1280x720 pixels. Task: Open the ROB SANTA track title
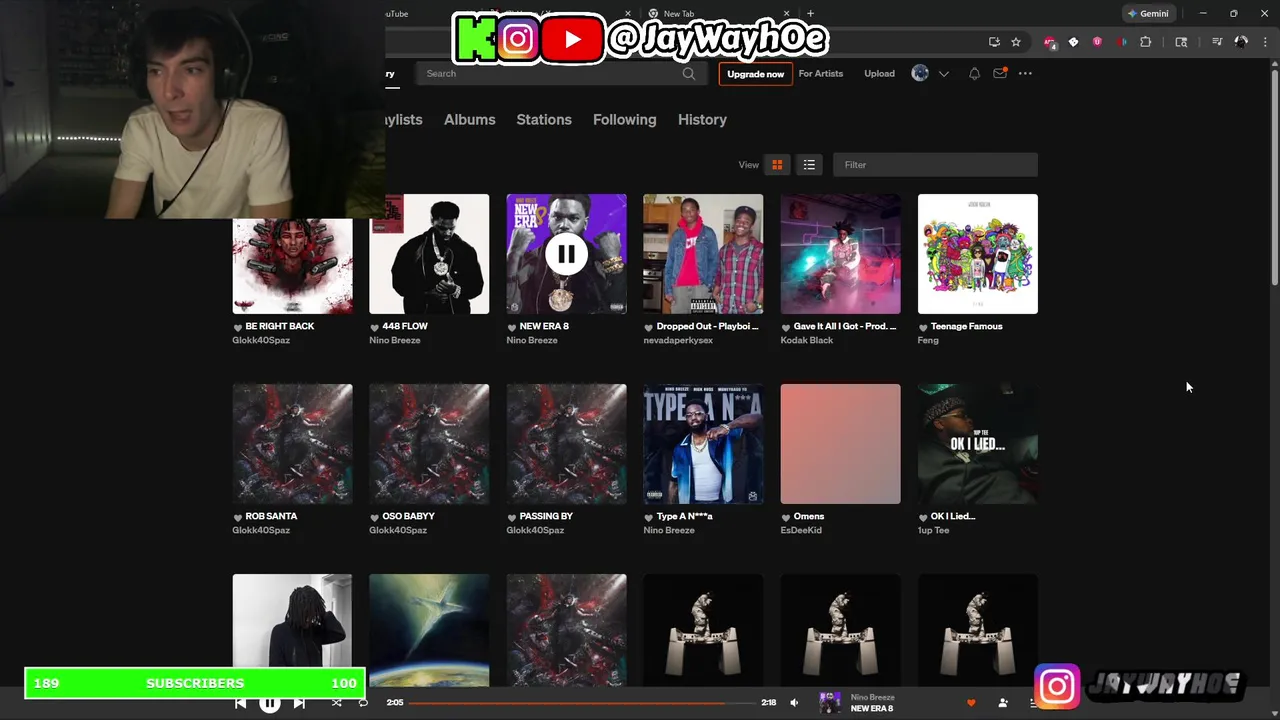coord(271,517)
